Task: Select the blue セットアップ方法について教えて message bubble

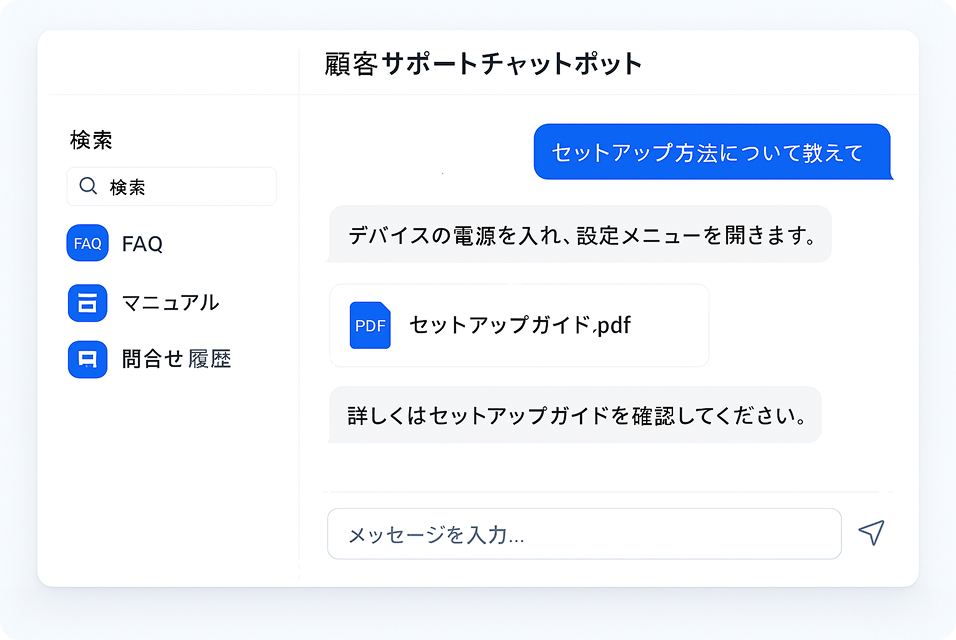Action: [713, 151]
